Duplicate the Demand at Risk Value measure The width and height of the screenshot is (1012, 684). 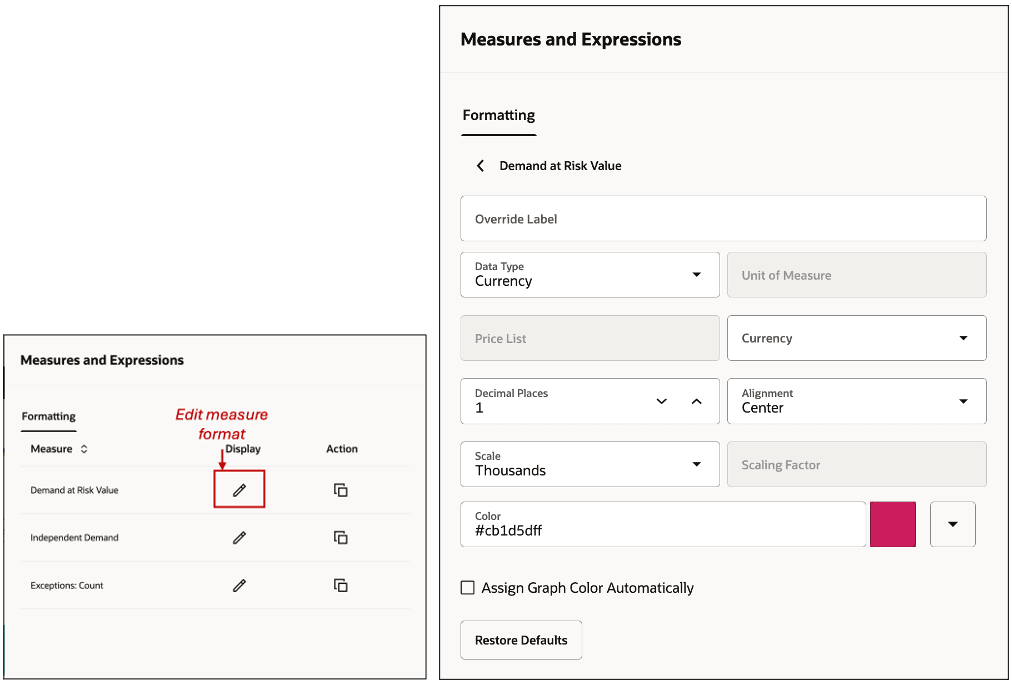point(341,490)
